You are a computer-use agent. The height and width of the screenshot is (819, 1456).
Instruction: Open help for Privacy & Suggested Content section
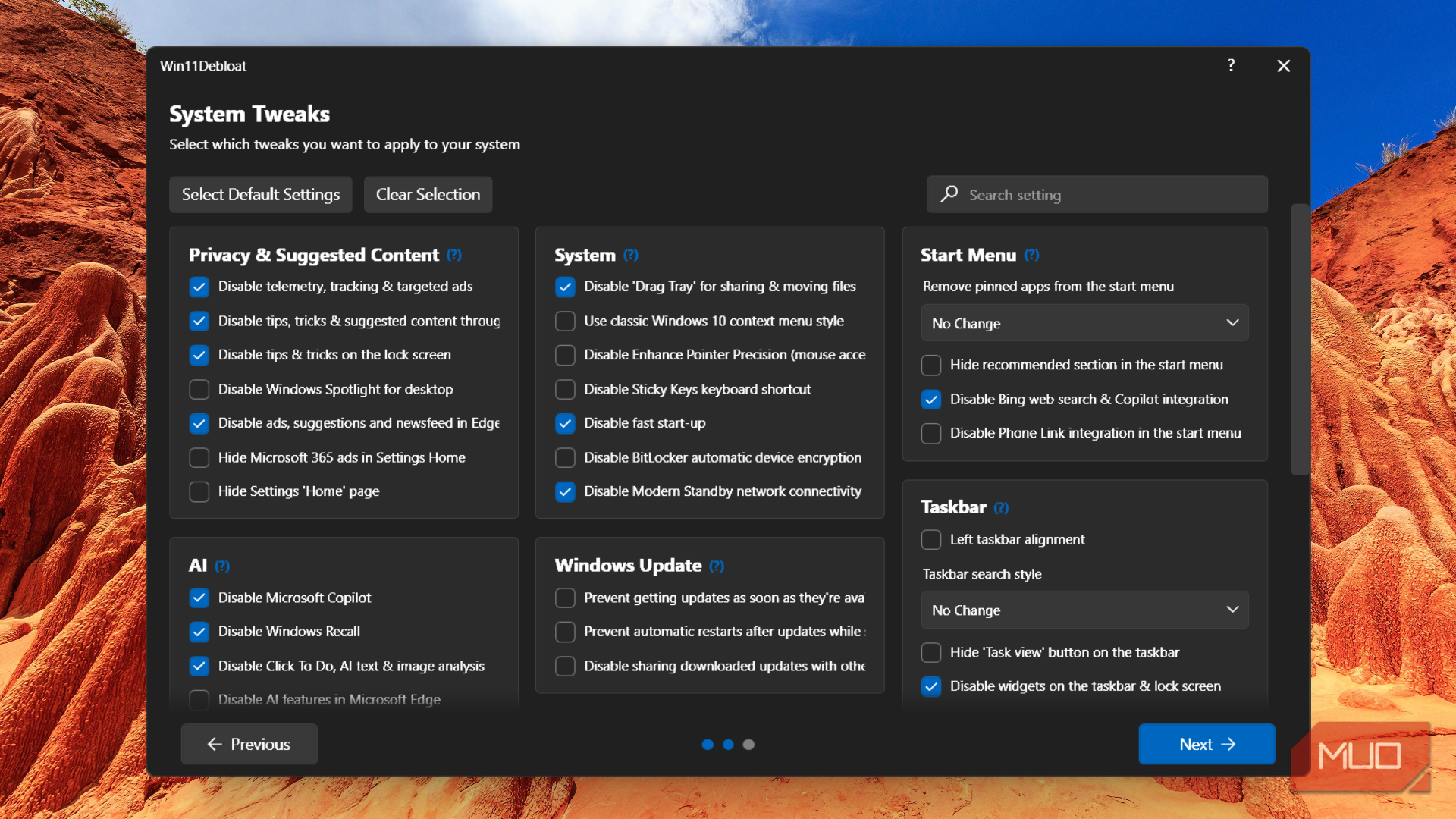453,255
